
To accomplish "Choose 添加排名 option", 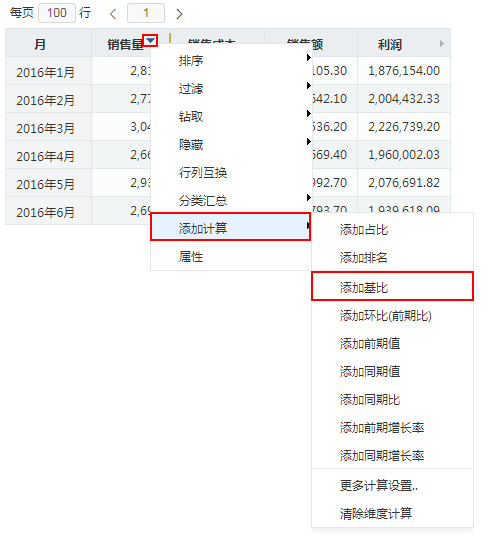I will [392, 258].
